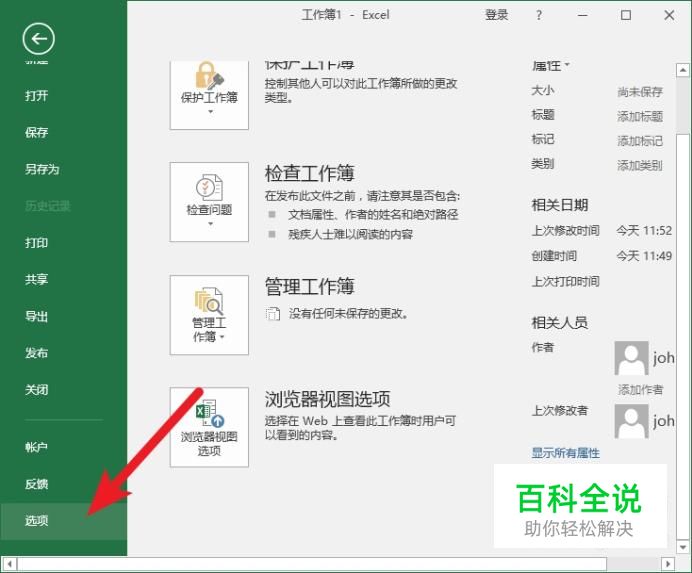Screen dimensions: 692x573
Task: Click 添加类别 field
Action: pos(640,166)
